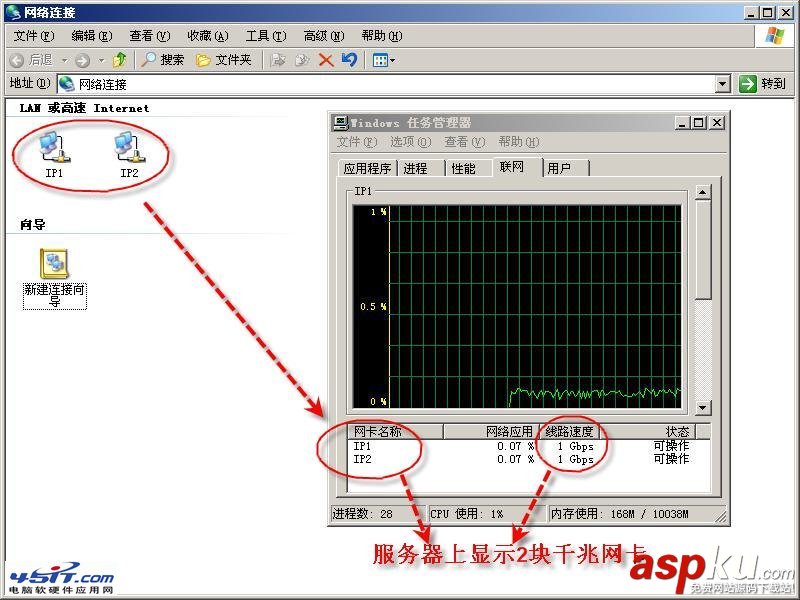The width and height of the screenshot is (800, 600).
Task: Click graph scrollbar up arrow
Action: coord(703,192)
